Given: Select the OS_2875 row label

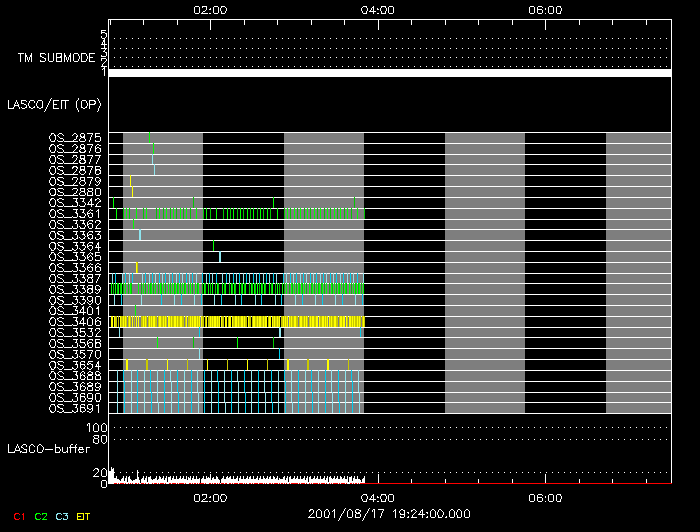Looking at the screenshot, I should pos(75,137).
